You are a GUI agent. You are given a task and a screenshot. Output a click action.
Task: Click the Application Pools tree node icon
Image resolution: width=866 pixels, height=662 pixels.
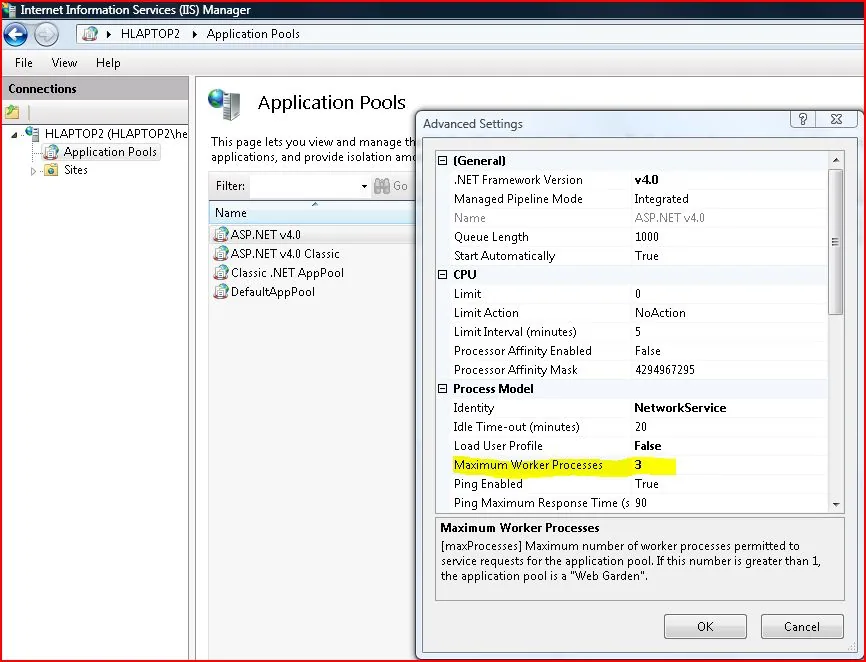(x=51, y=152)
